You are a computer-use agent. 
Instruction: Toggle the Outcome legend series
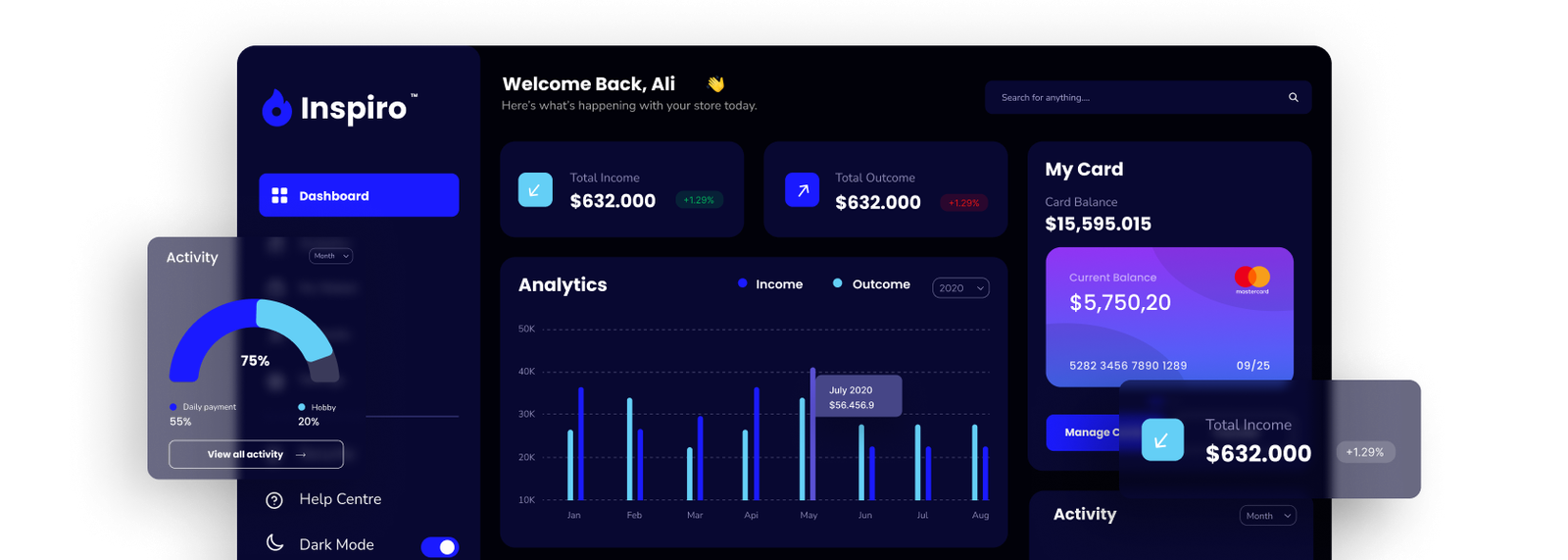(871, 283)
